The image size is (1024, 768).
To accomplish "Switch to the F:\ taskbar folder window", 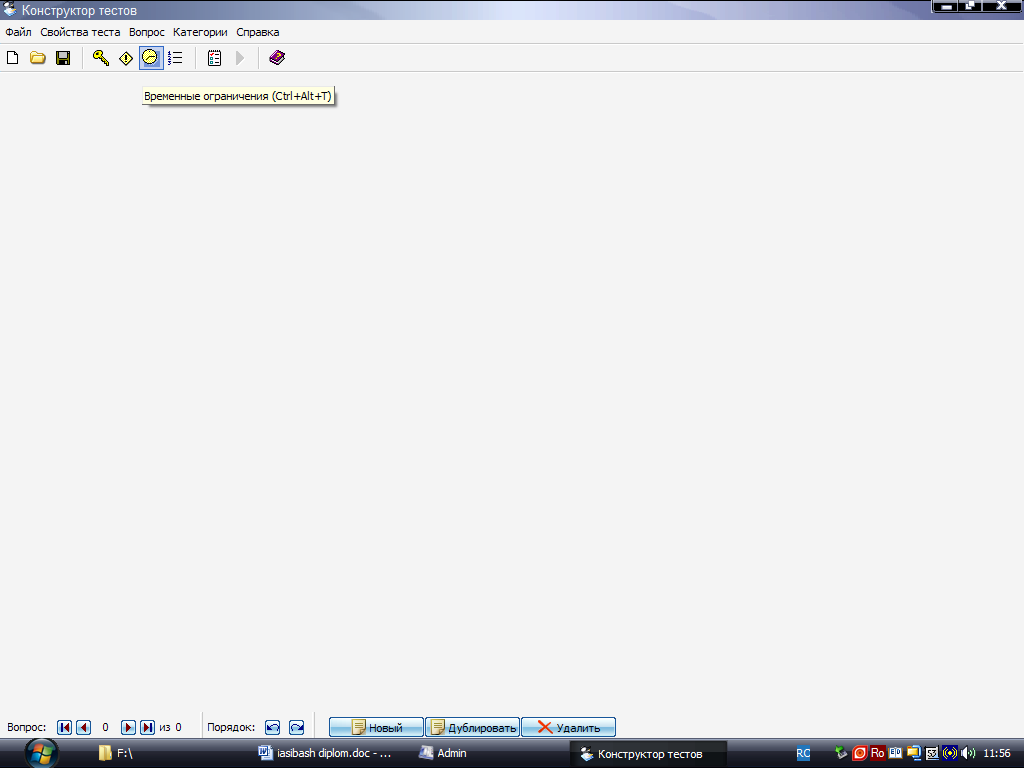I will pos(116,753).
